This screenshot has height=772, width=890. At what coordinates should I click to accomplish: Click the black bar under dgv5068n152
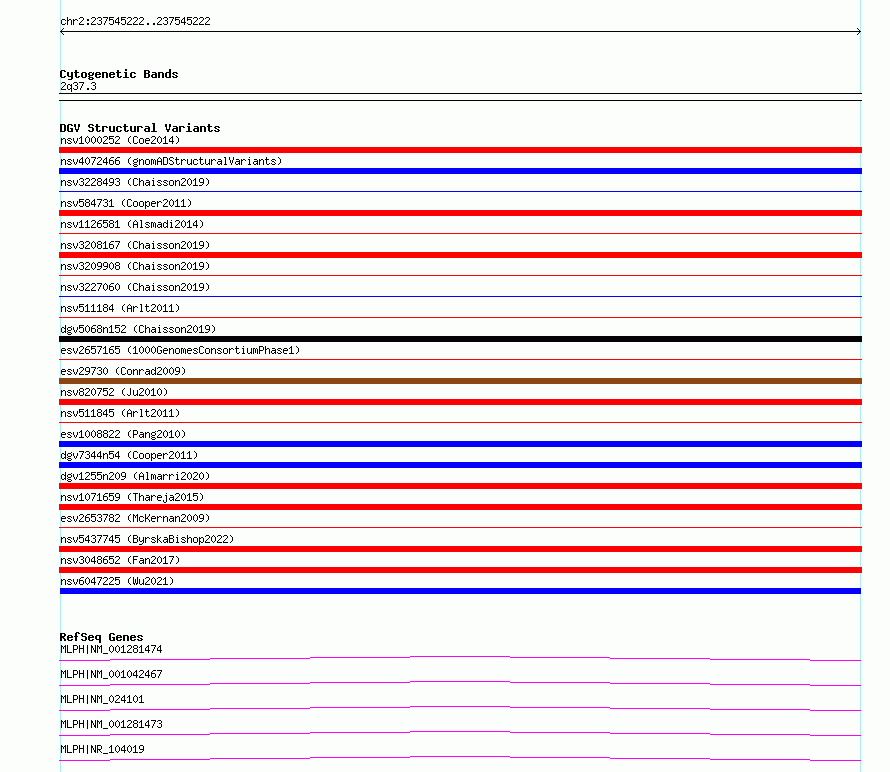pyautogui.click(x=460, y=339)
